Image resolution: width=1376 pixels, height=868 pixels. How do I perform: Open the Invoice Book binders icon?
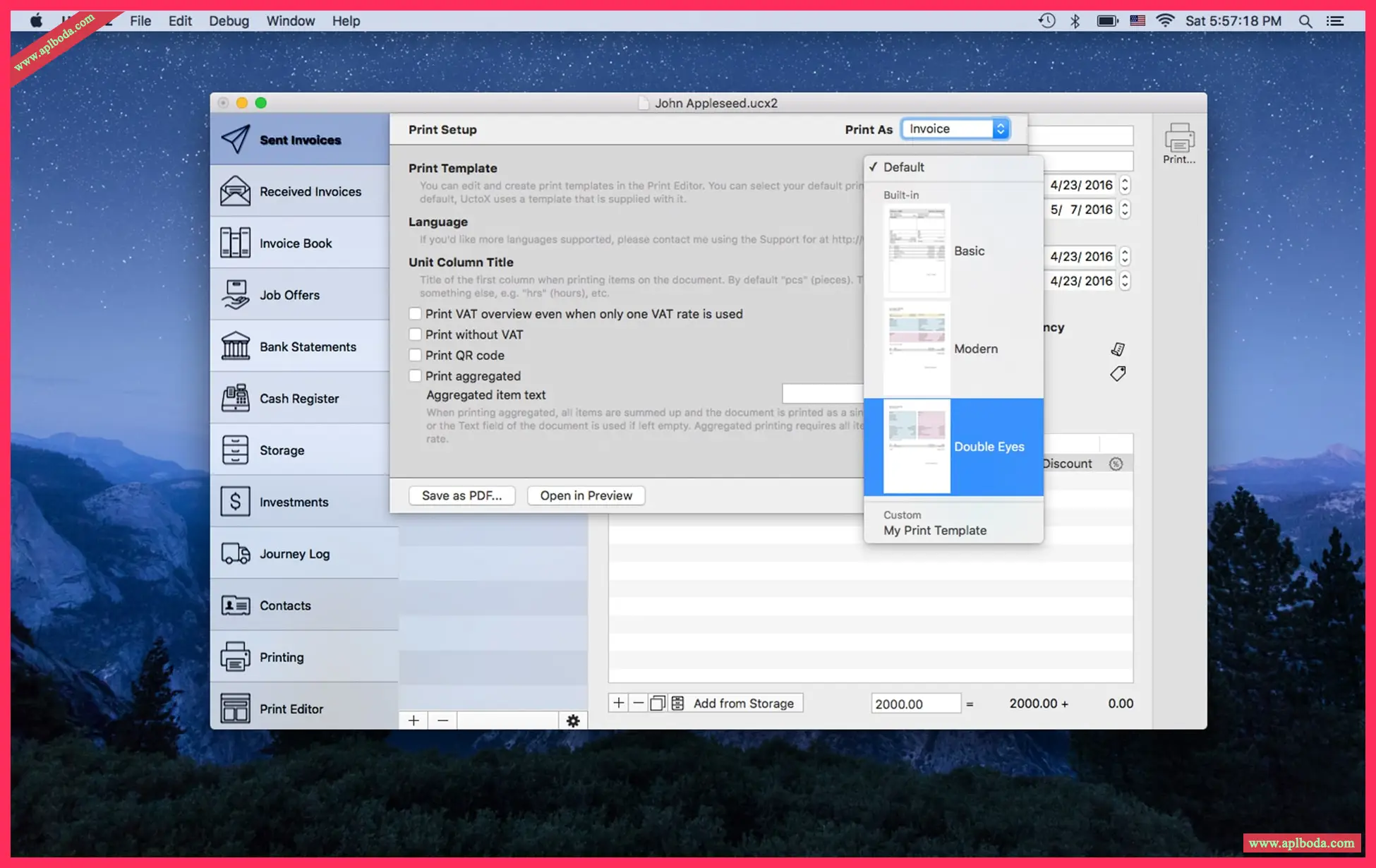pyautogui.click(x=236, y=243)
